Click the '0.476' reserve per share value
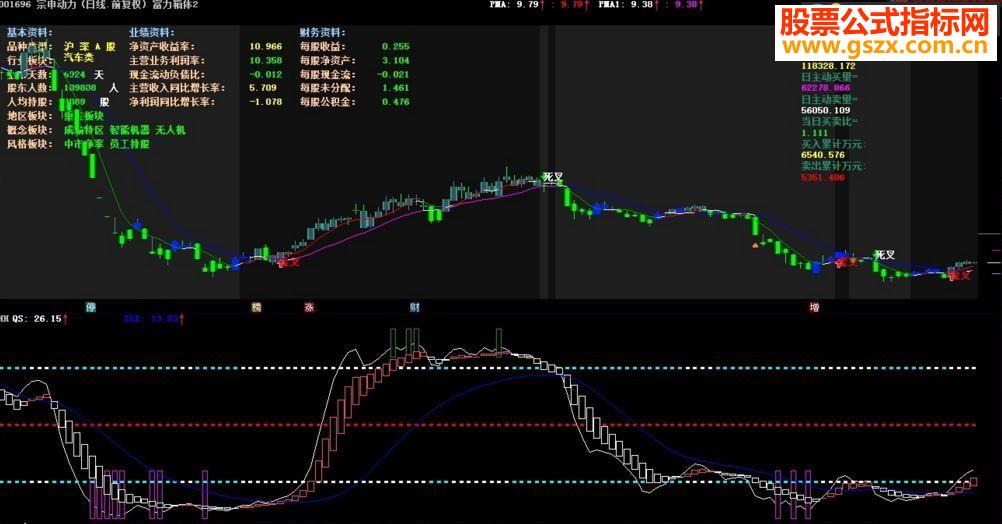This screenshot has height=524, width=1002. click(x=396, y=102)
